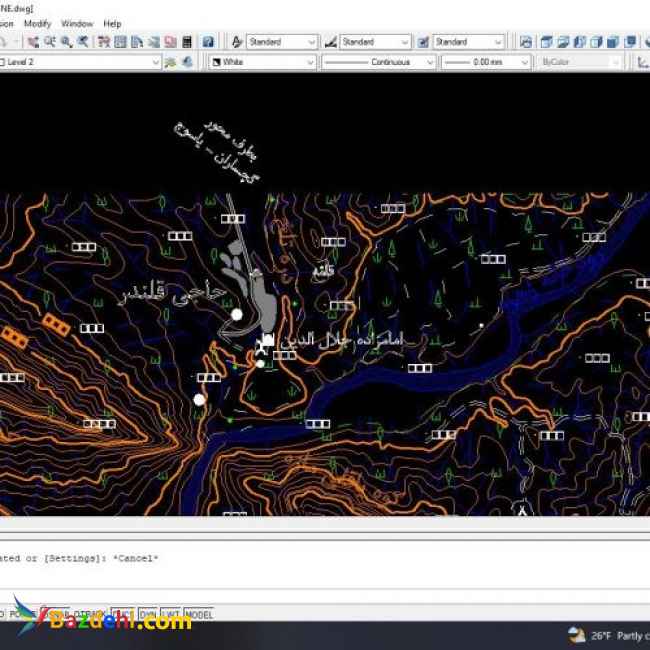
Task: Toggle DYN dynamic input in status bar
Action: point(147,615)
